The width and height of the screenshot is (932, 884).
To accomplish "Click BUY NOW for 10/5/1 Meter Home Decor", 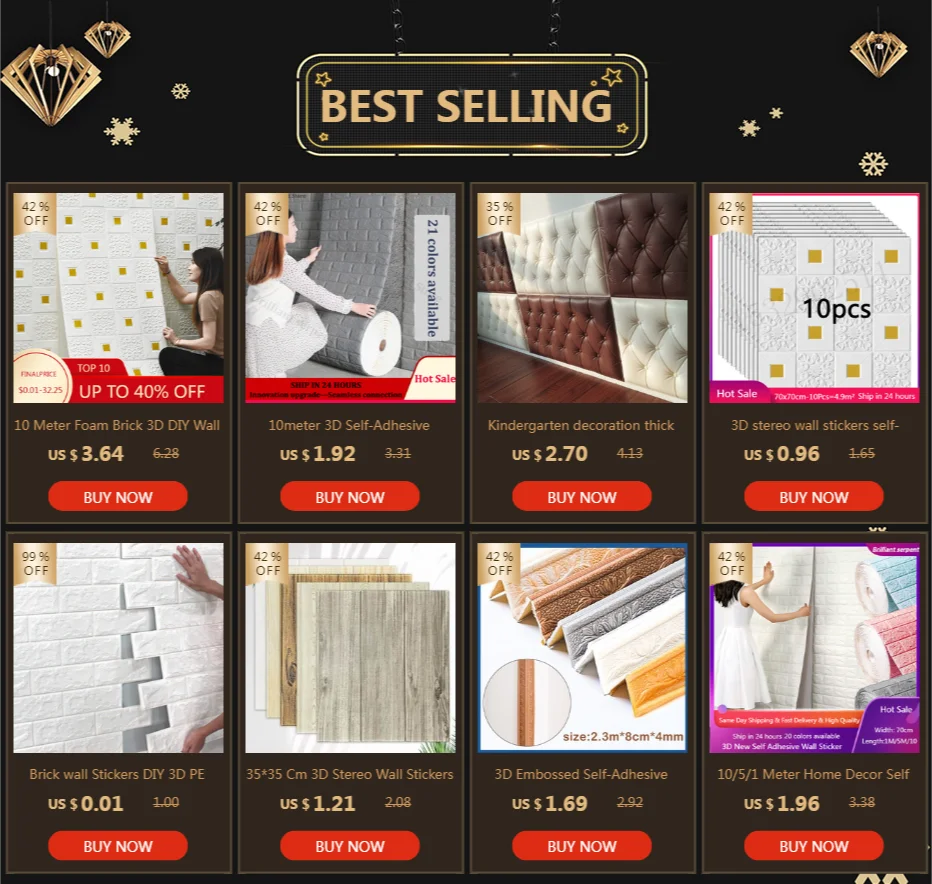I will 814,845.
